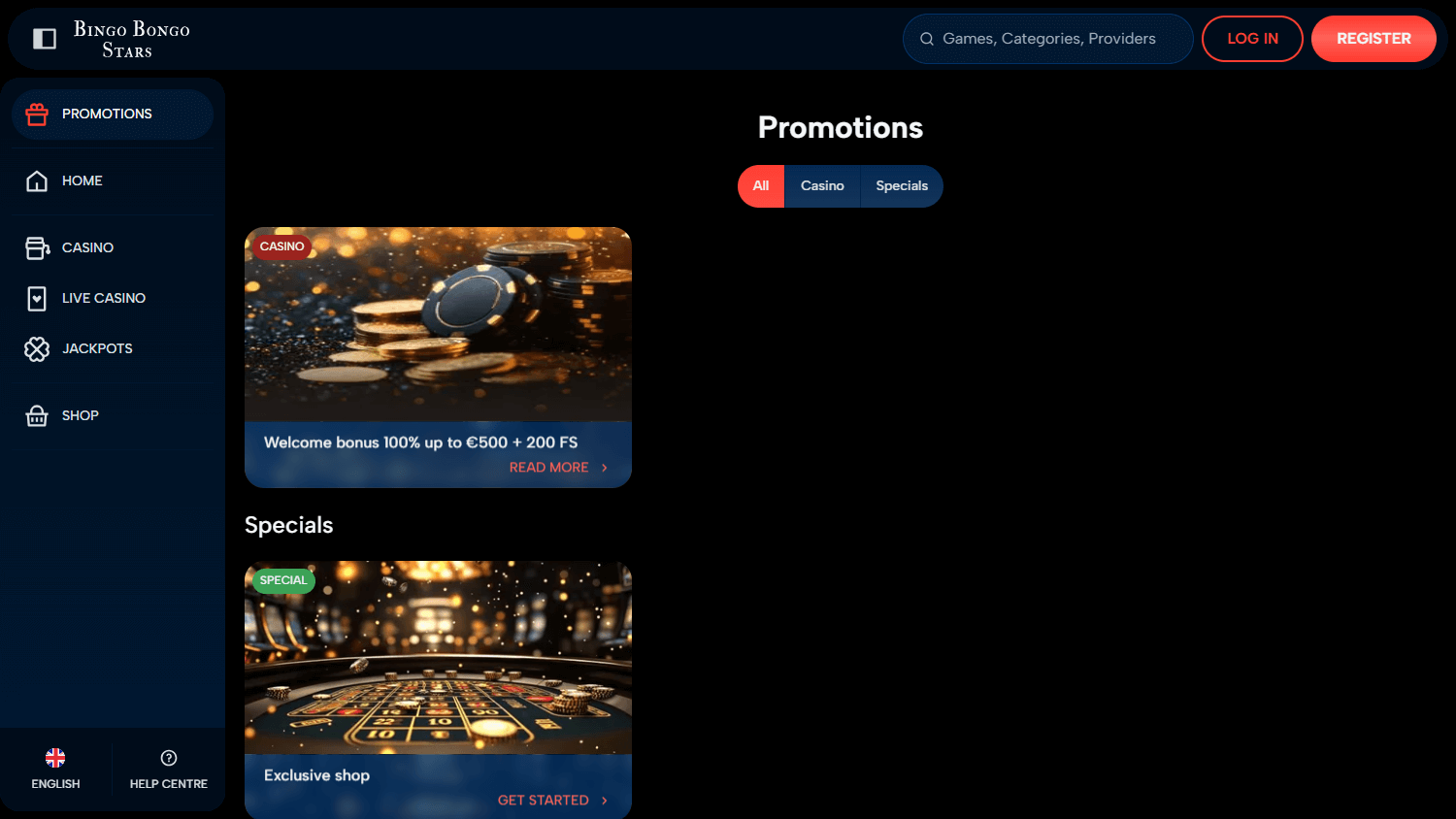Click the search magnifier icon

[926, 39]
